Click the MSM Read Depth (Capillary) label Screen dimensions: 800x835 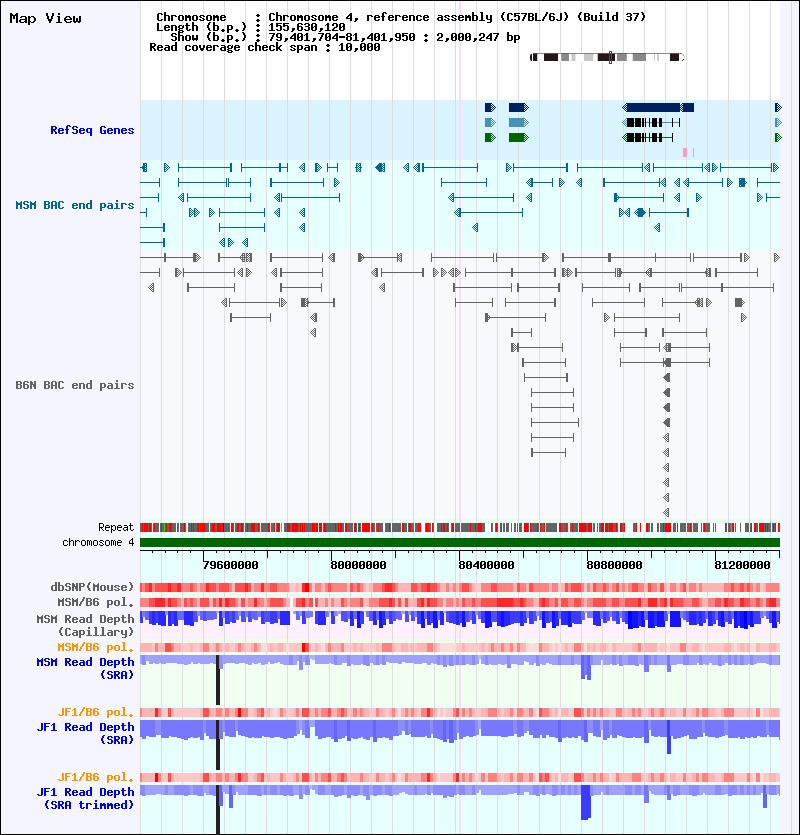coord(85,625)
